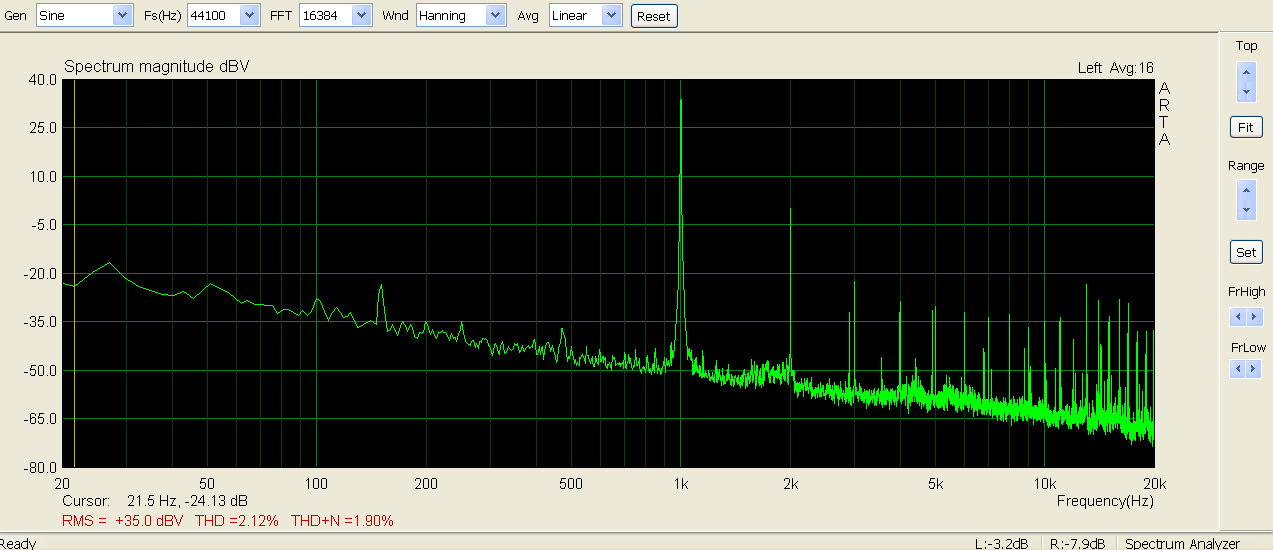Screen dimensions: 1273x550
Task: Click the 'THD+N =1.90%' readout
Action: pyautogui.click(x=342, y=521)
